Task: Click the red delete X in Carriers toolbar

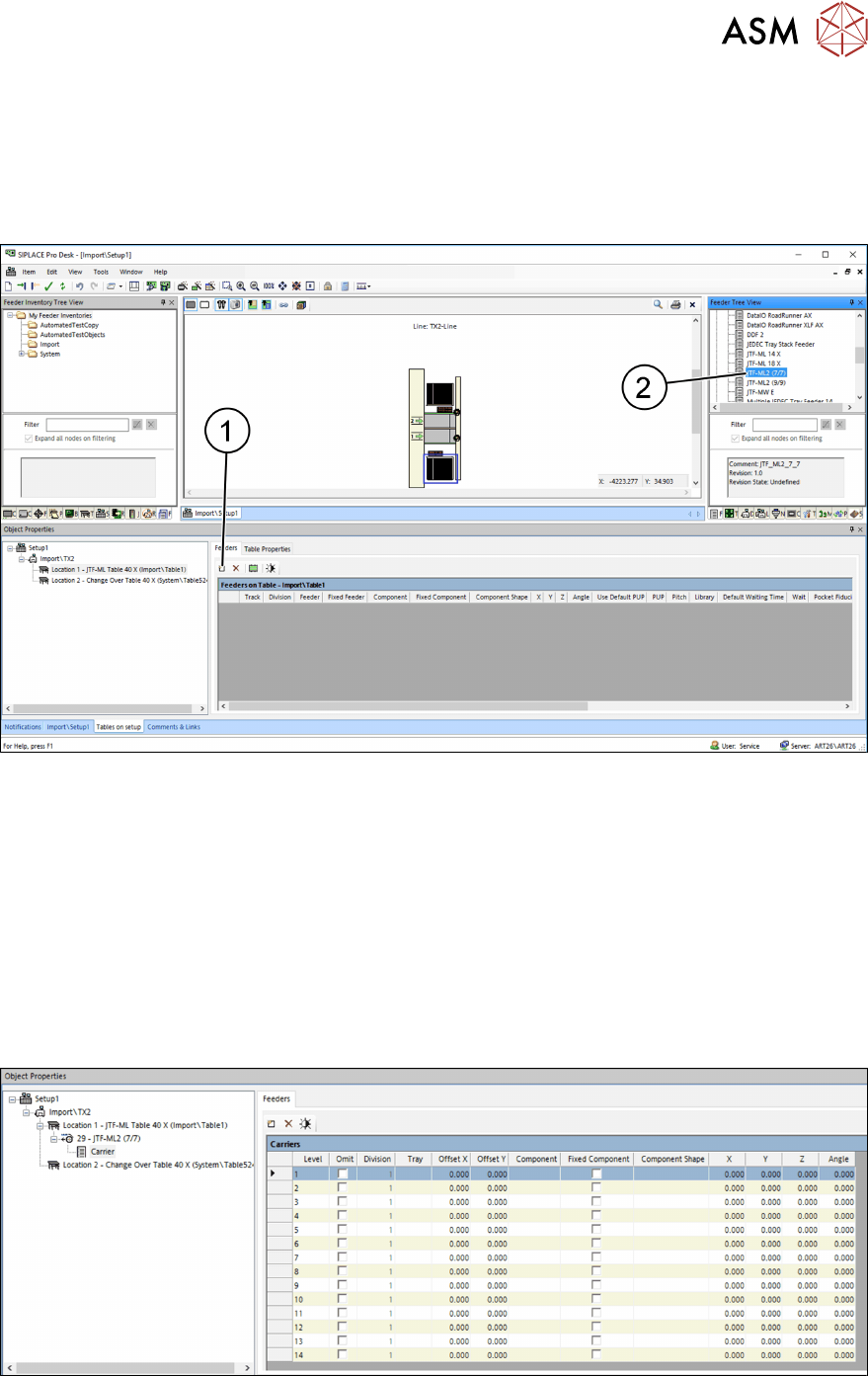Action: tap(288, 1123)
